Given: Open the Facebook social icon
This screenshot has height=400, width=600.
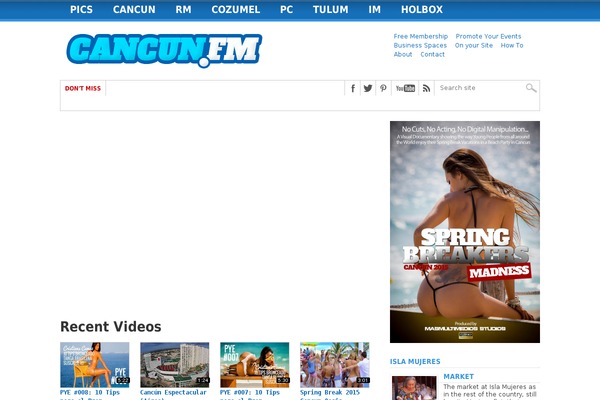Looking at the screenshot, I should click(x=353, y=88).
